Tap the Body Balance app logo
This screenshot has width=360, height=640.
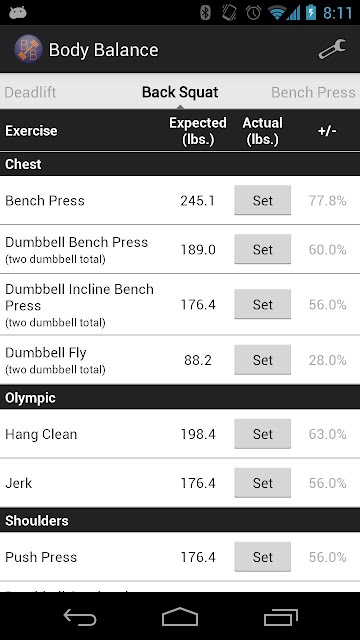pyautogui.click(x=28, y=49)
